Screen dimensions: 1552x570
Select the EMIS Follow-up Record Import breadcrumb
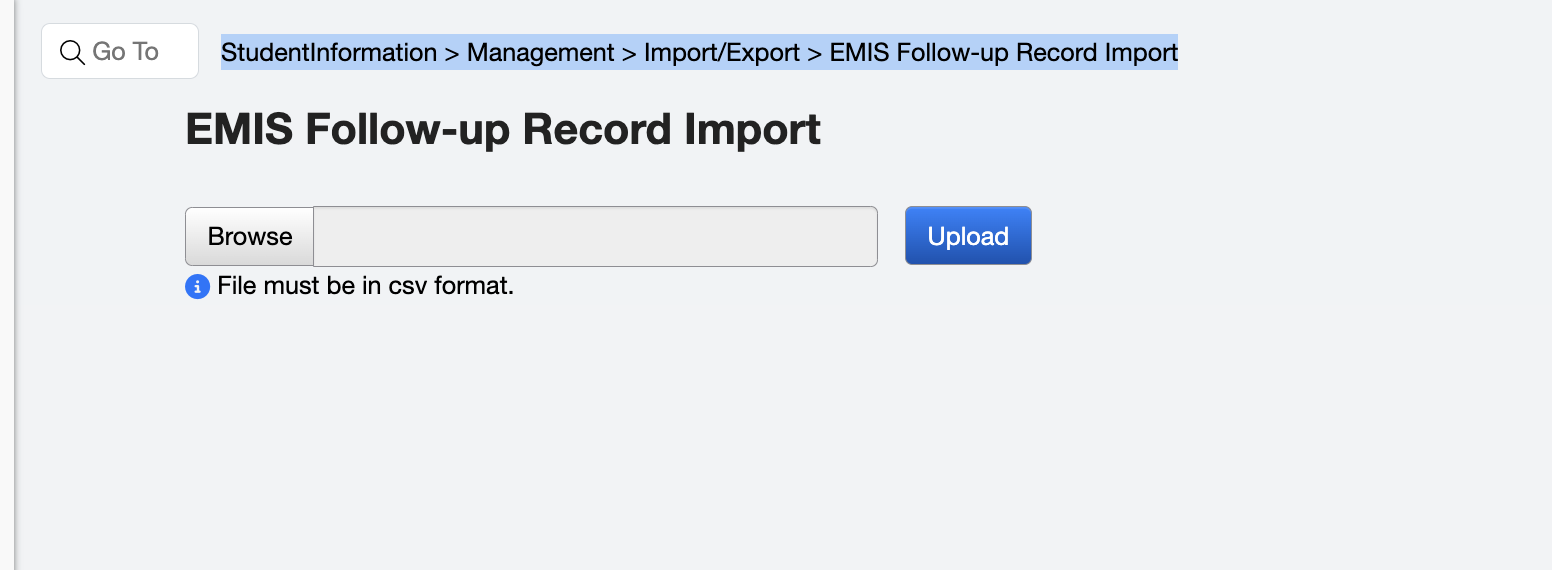click(x=1003, y=52)
